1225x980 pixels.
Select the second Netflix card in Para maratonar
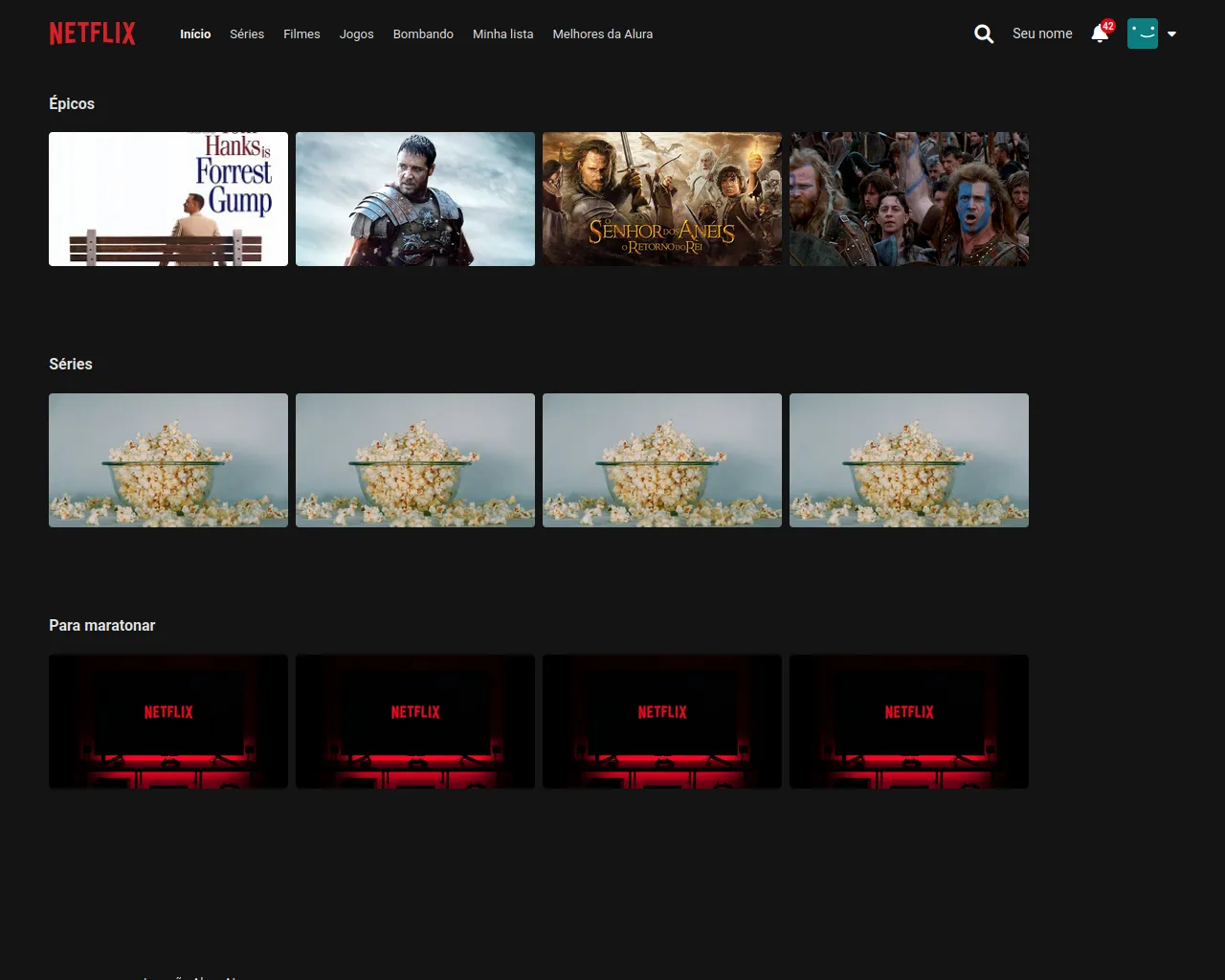[415, 722]
